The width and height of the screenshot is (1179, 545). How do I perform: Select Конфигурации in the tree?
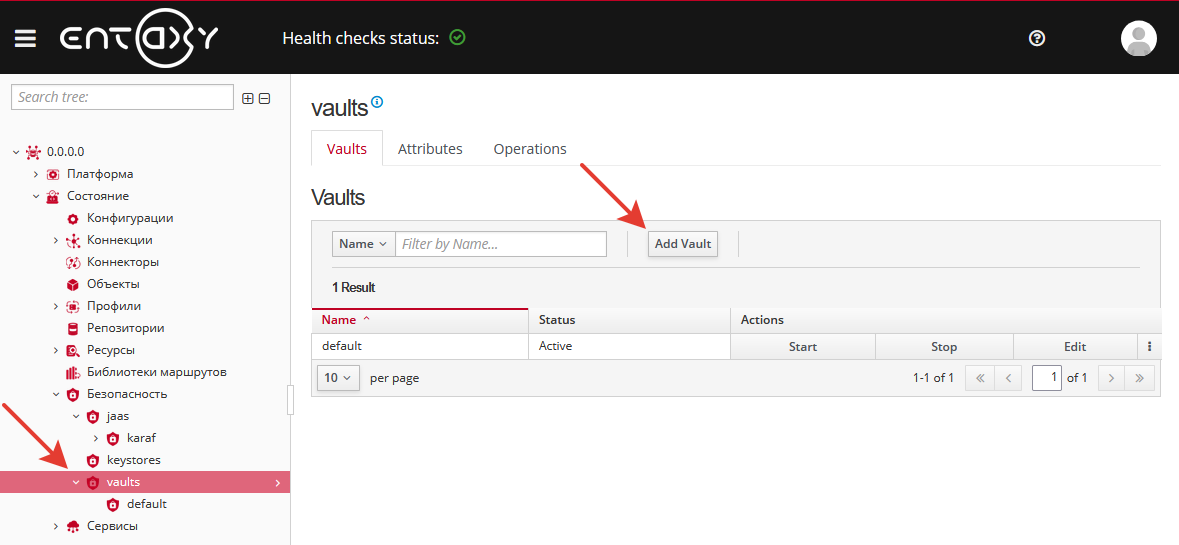tap(129, 218)
